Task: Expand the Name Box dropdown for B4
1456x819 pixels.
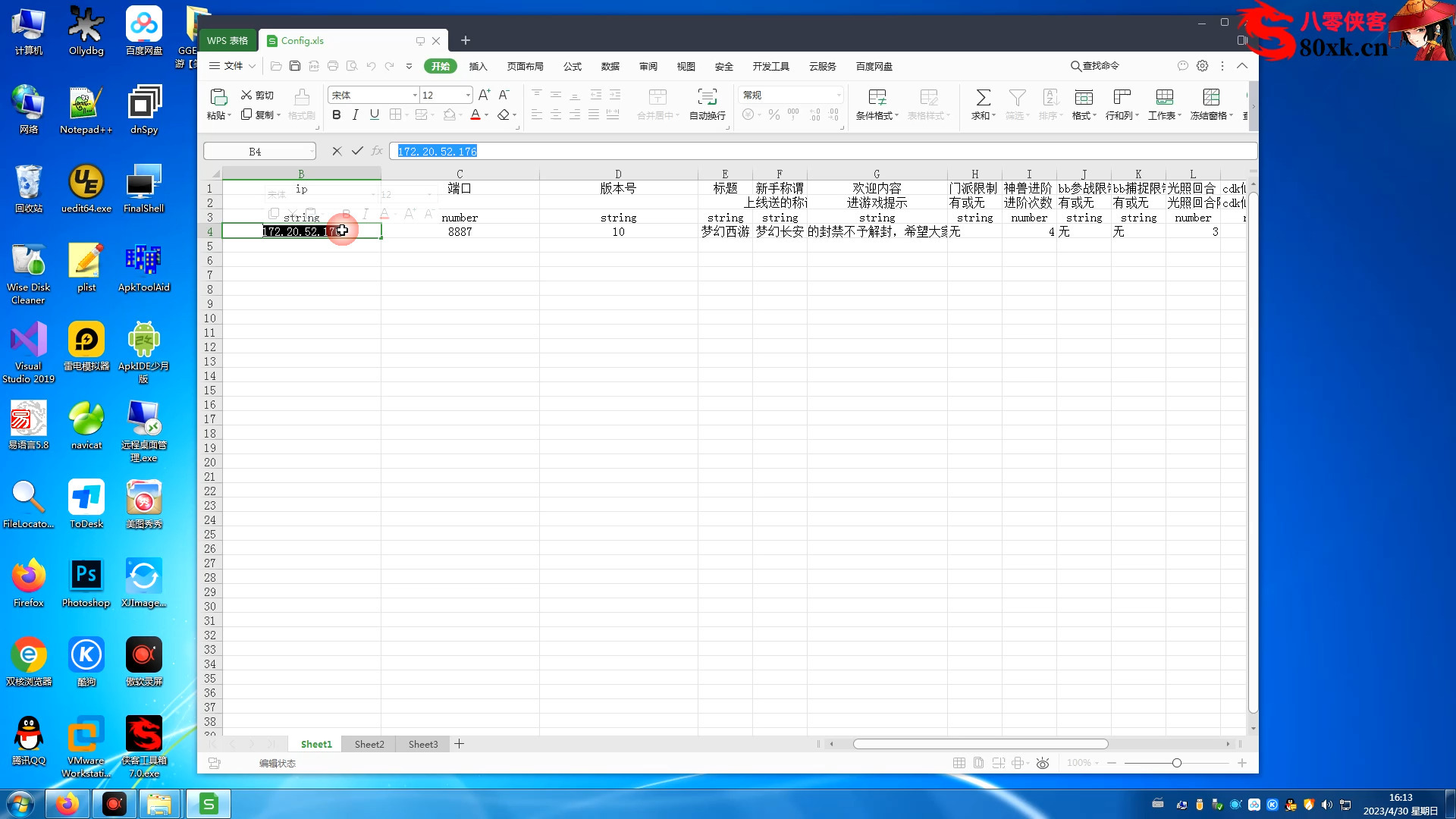Action: [311, 152]
